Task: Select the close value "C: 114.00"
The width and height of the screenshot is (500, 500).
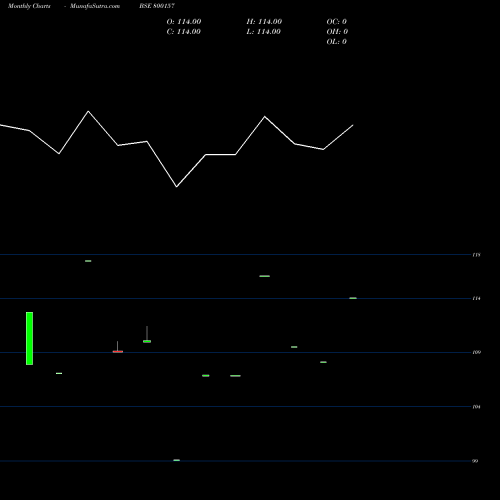Action: tap(184, 32)
